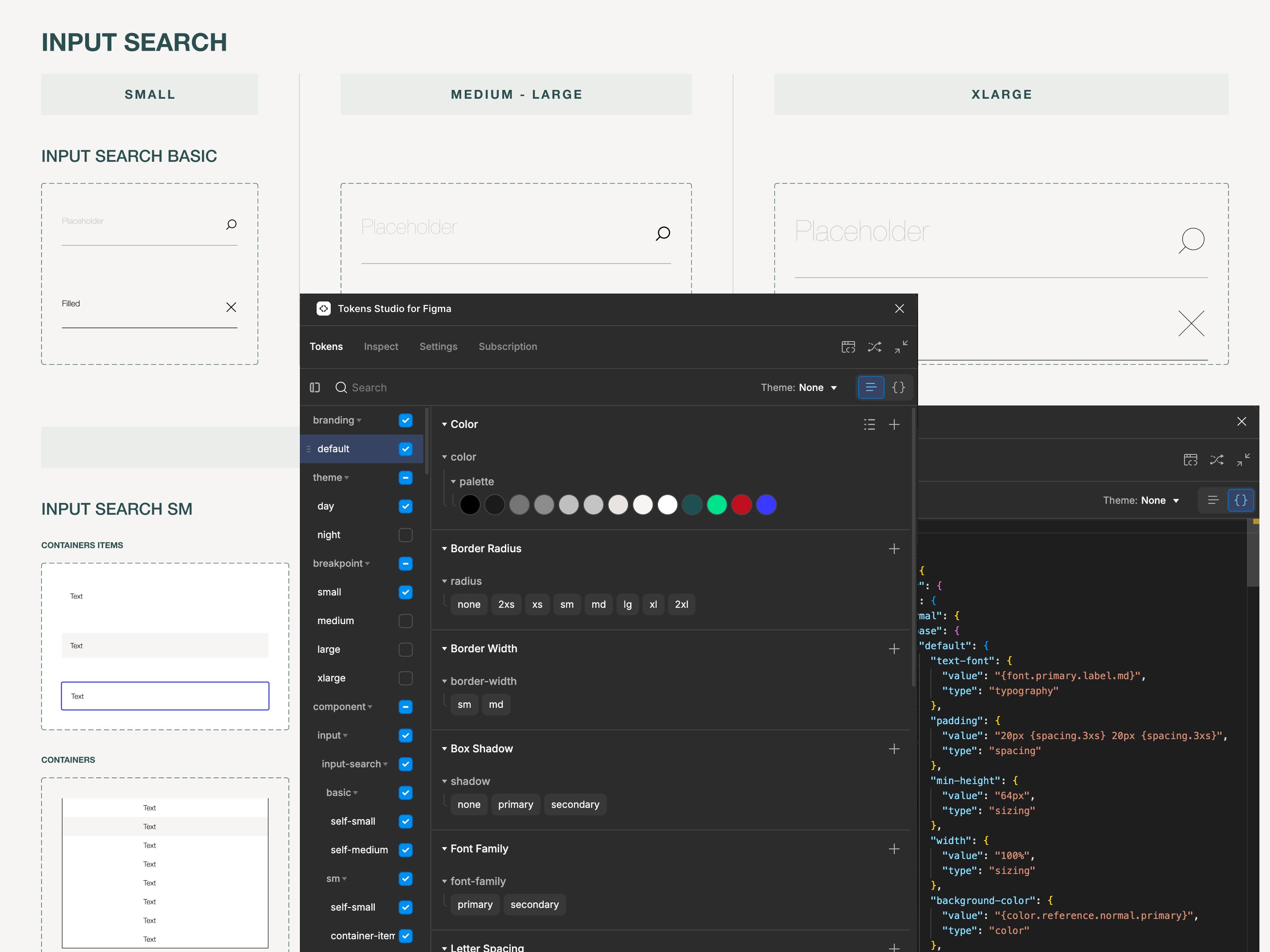Click the lg radius token

[x=628, y=604]
